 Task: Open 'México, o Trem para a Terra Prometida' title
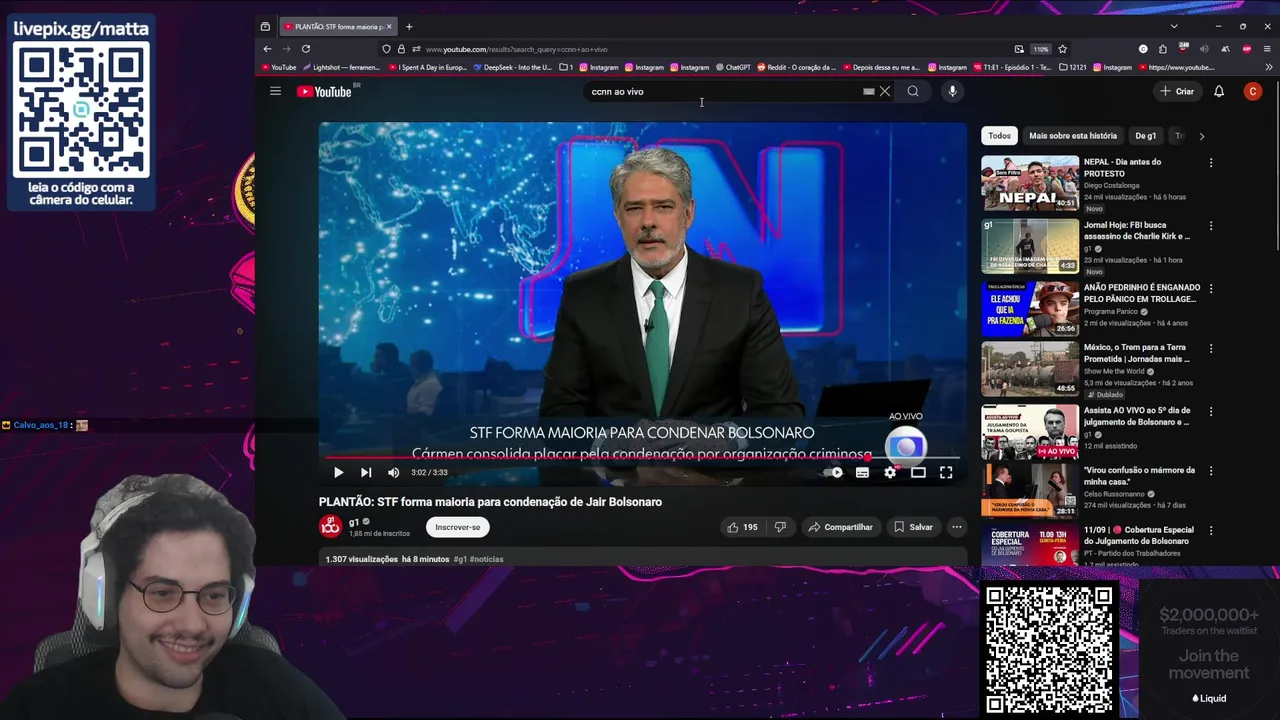(1137, 353)
